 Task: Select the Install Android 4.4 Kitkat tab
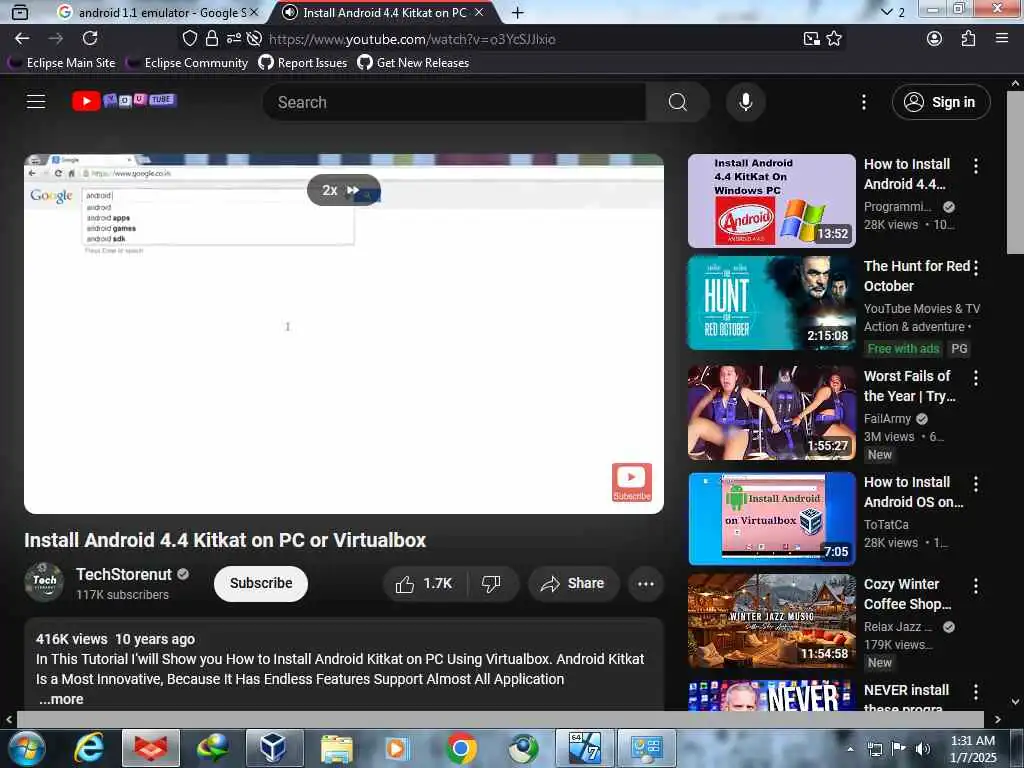click(385, 12)
